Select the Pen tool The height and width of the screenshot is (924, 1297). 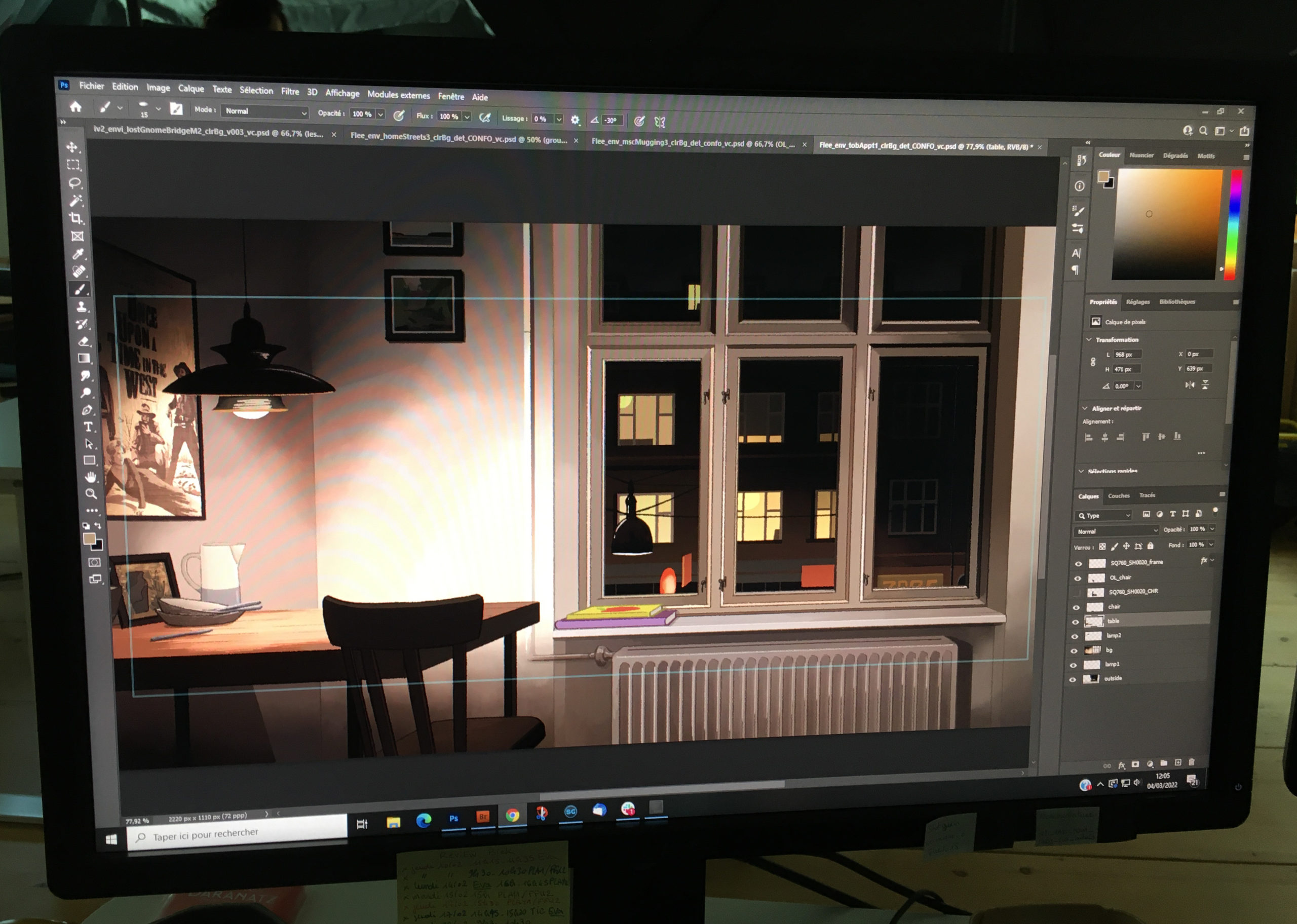(87, 410)
